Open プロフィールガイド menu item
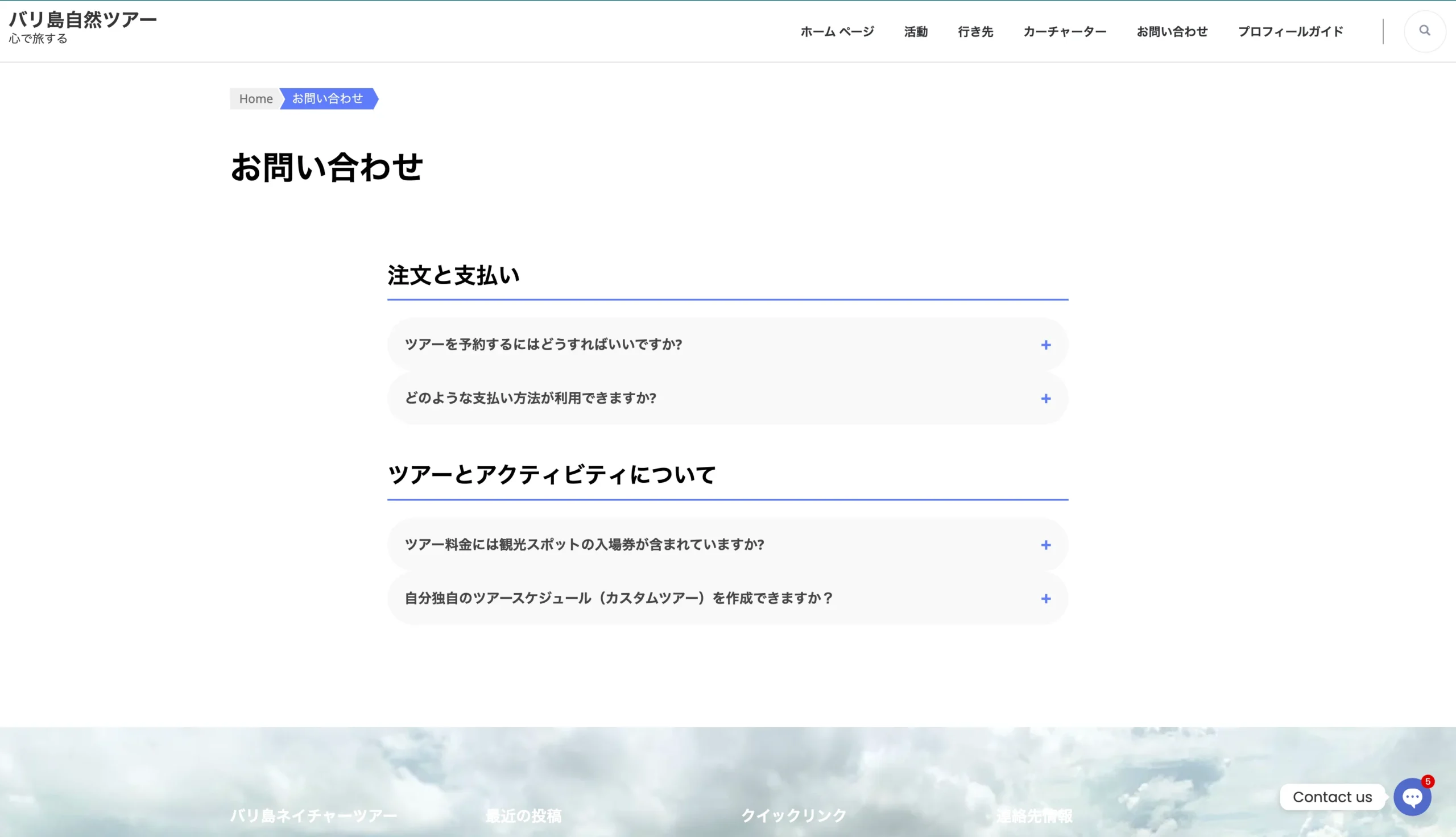Image resolution: width=1456 pixels, height=837 pixels. pyautogui.click(x=1290, y=32)
